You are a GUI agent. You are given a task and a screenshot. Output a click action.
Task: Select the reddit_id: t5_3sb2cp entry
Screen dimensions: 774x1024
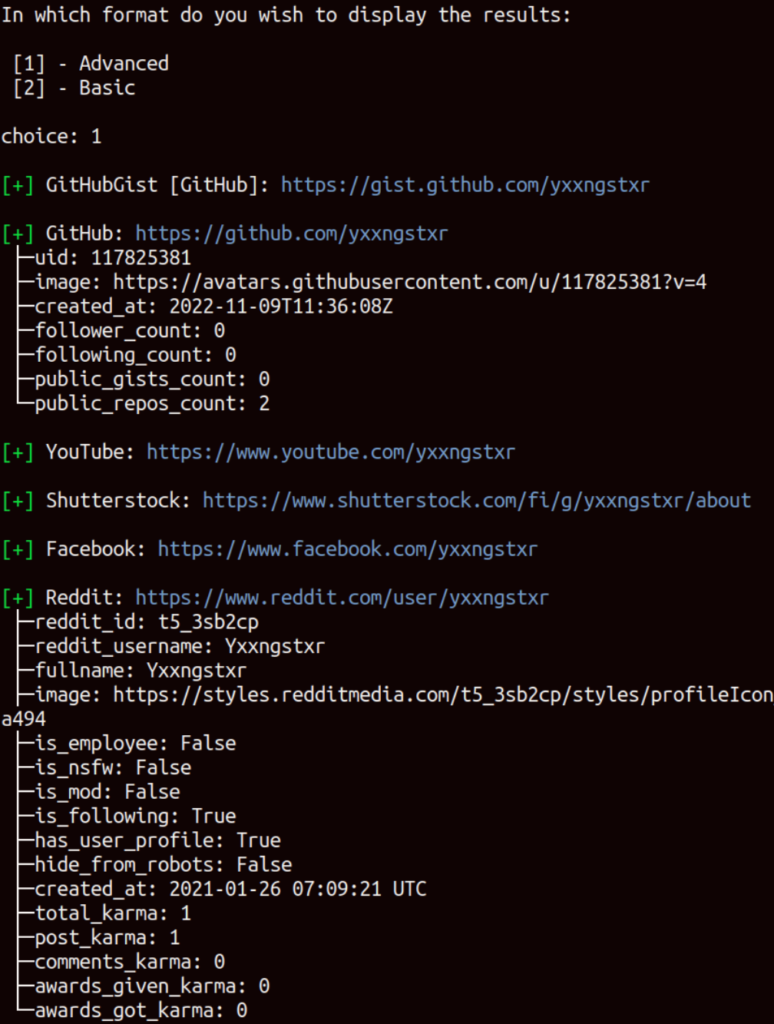[x=146, y=622]
